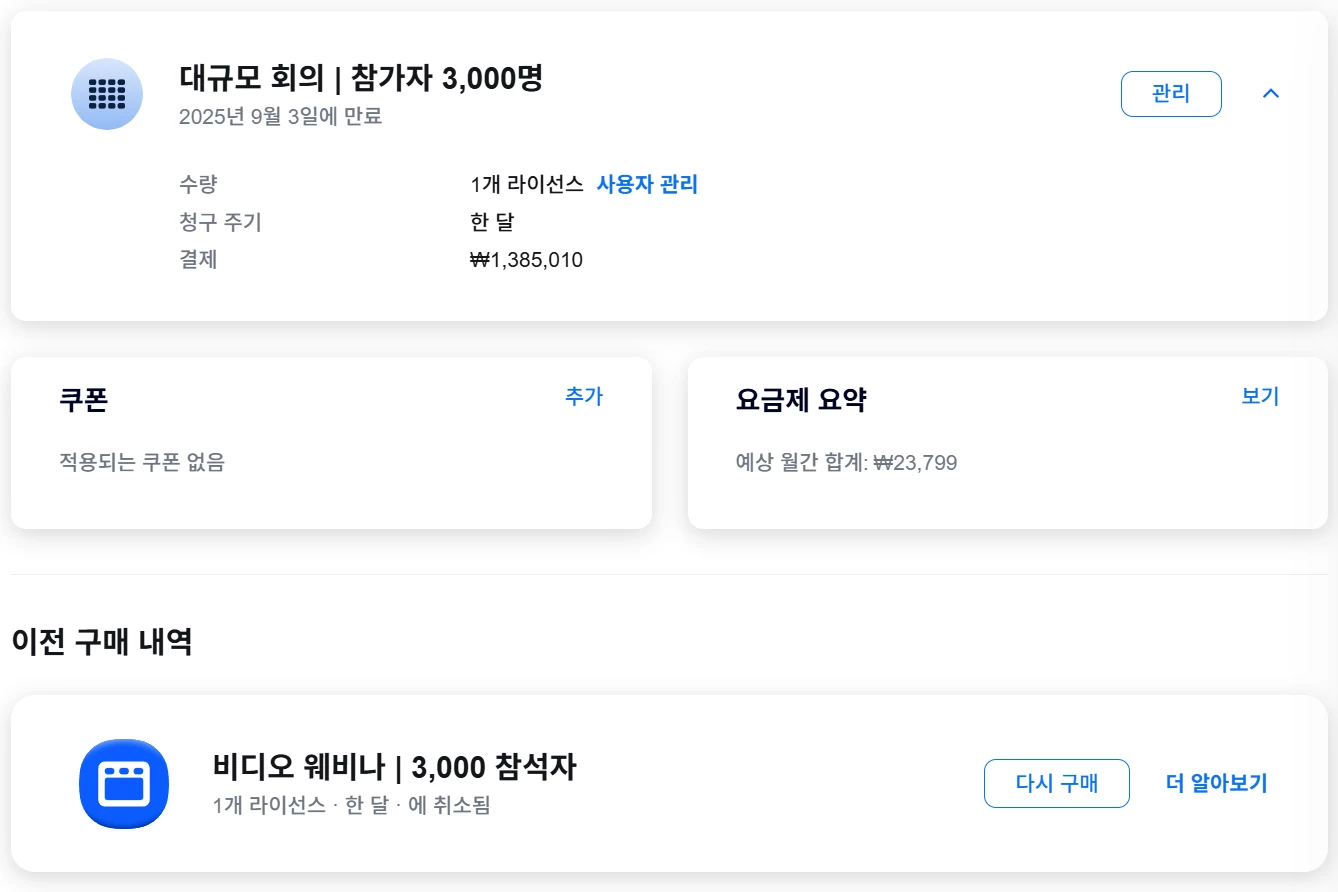The width and height of the screenshot is (1338, 892).
Task: Select the 요금제 요약 heading
Action: click(801, 400)
